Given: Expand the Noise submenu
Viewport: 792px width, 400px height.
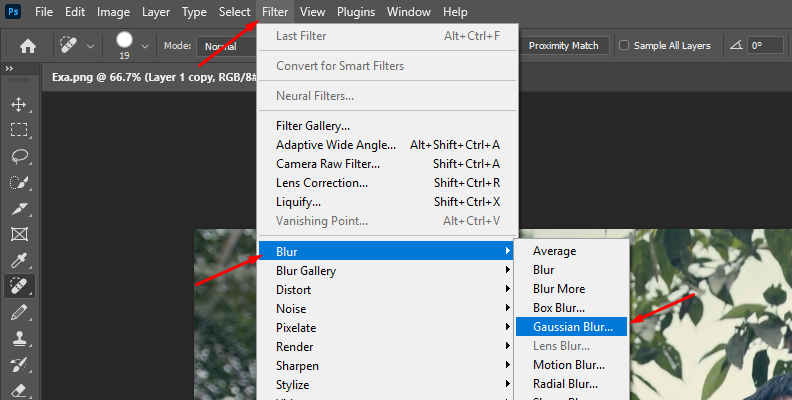Looking at the screenshot, I should (387, 309).
